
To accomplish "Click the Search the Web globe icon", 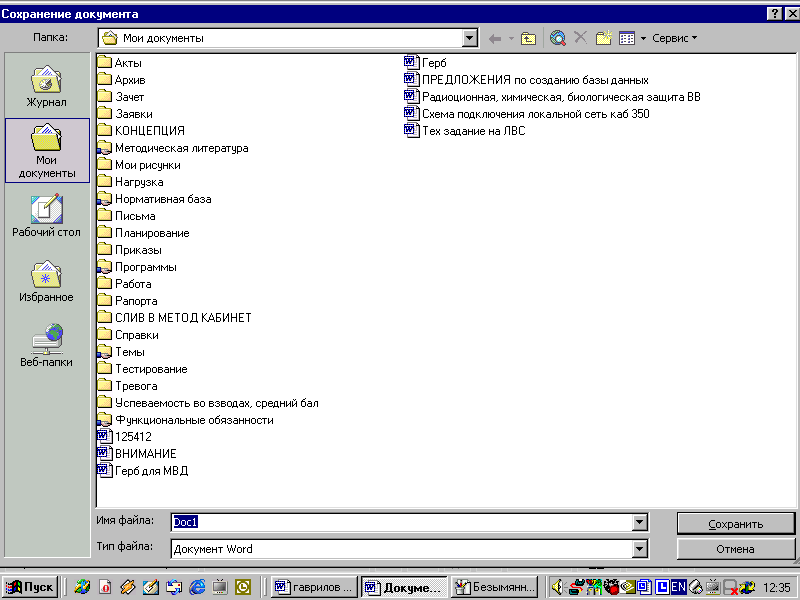I will pos(558,38).
